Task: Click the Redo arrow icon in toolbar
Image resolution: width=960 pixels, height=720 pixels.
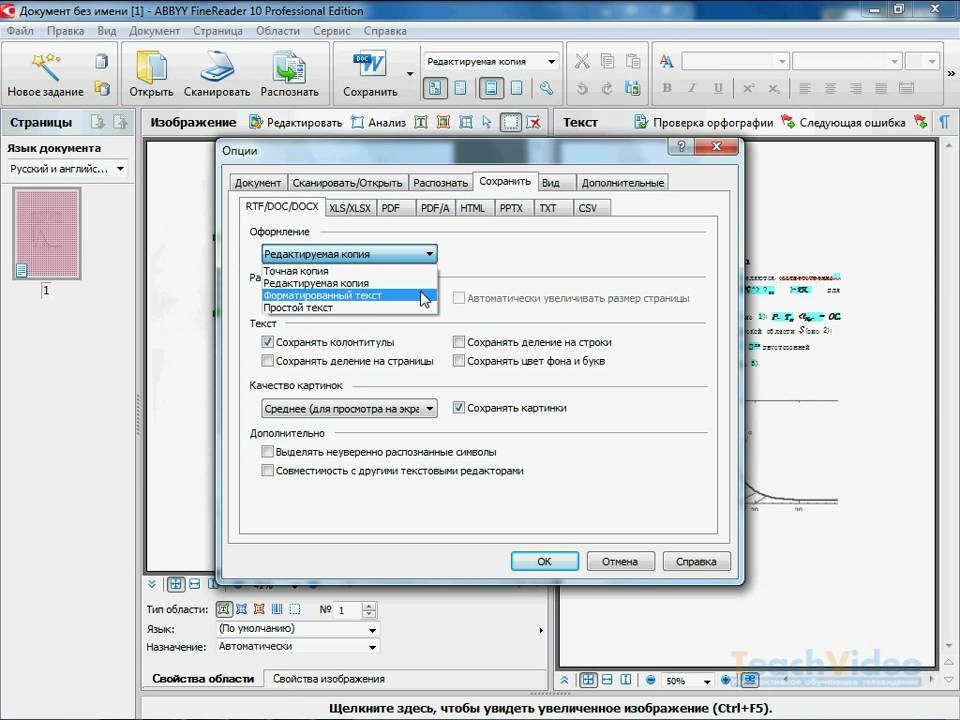Action: [x=607, y=88]
